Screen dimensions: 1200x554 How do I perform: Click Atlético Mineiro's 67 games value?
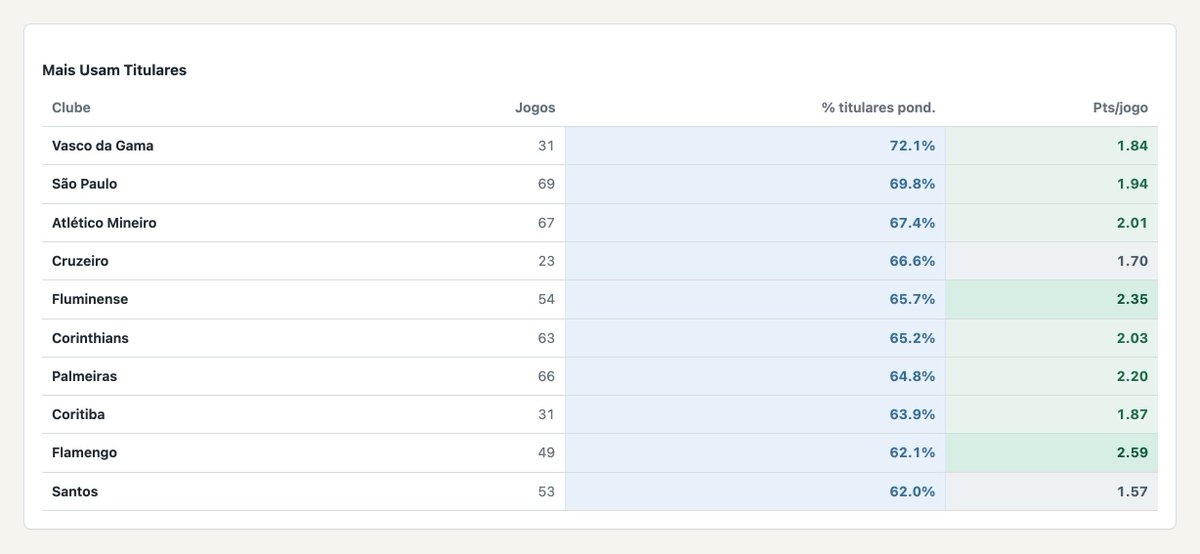coord(546,222)
